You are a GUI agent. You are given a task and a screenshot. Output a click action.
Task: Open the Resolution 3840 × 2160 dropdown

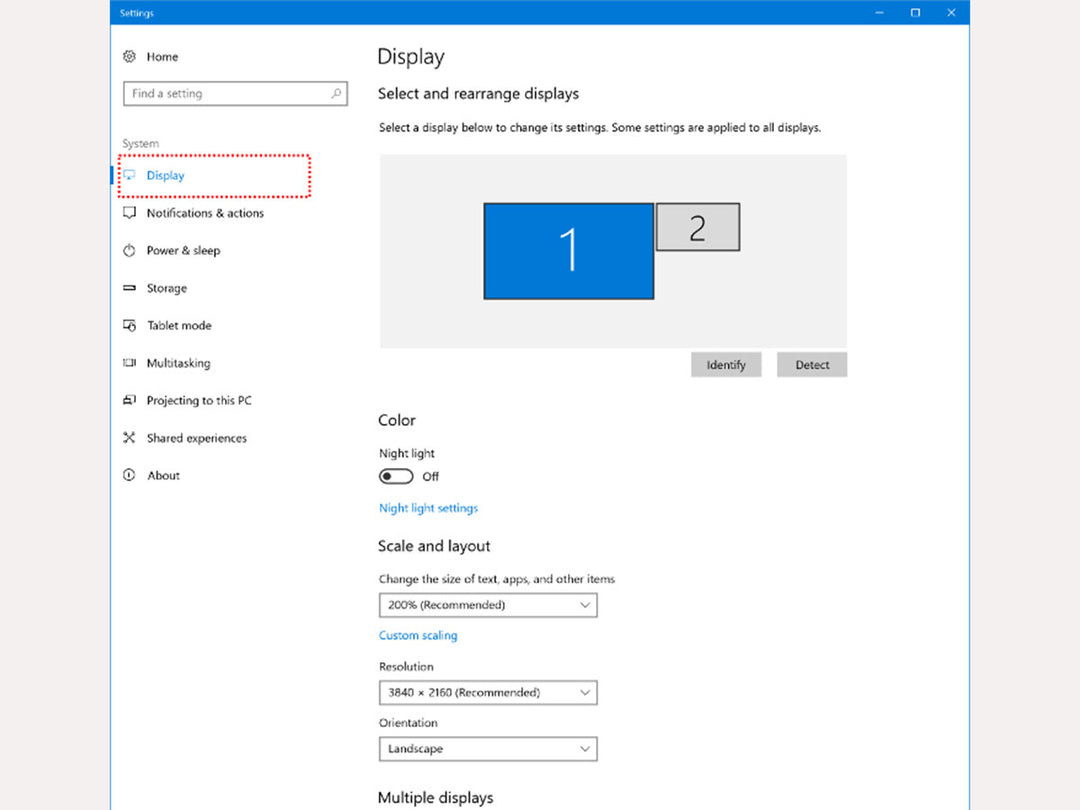point(488,692)
